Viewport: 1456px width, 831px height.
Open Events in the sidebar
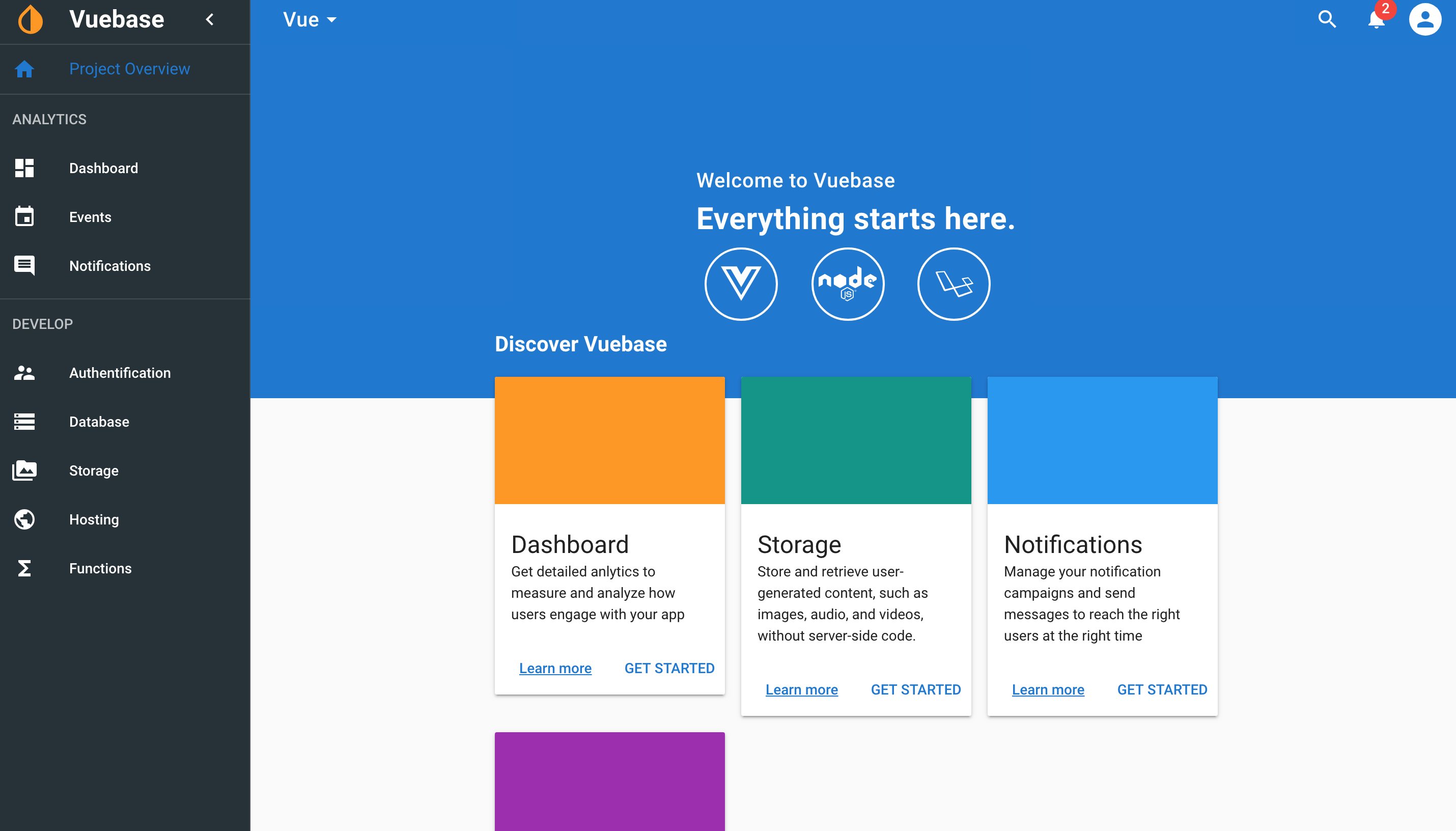click(90, 217)
